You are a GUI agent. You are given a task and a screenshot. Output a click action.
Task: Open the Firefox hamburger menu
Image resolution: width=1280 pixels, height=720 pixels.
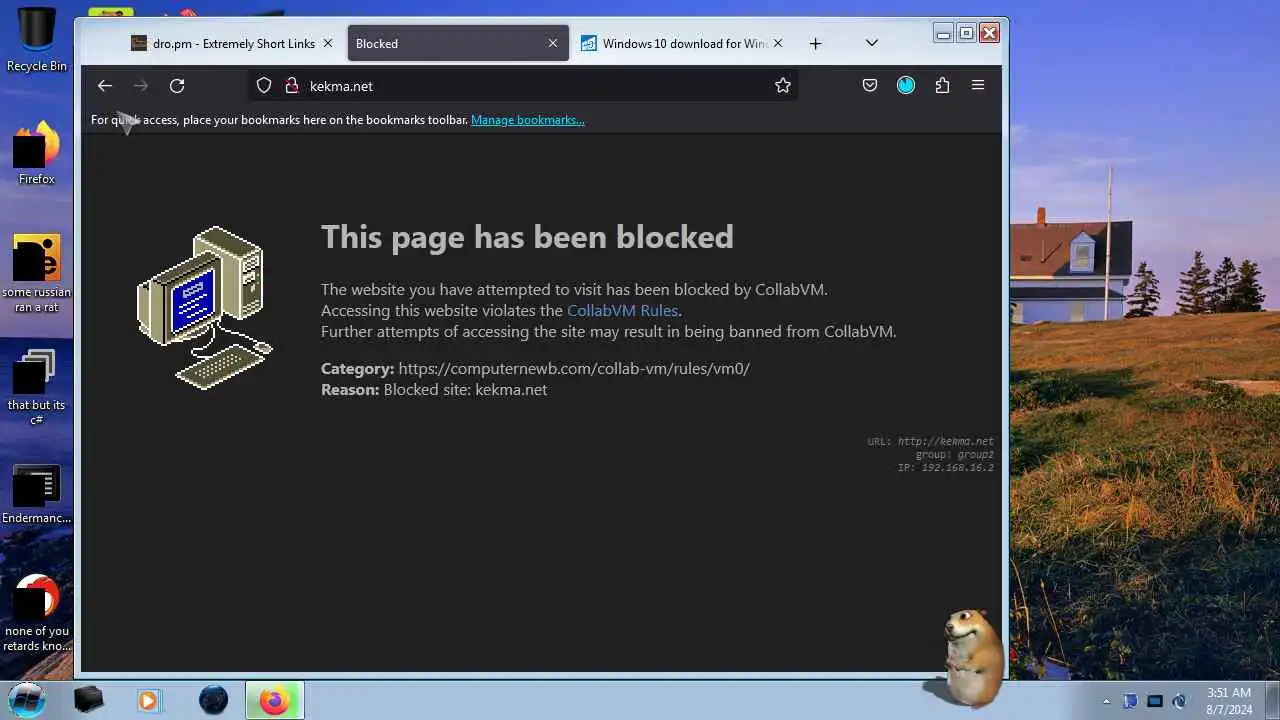pyautogui.click(x=978, y=86)
